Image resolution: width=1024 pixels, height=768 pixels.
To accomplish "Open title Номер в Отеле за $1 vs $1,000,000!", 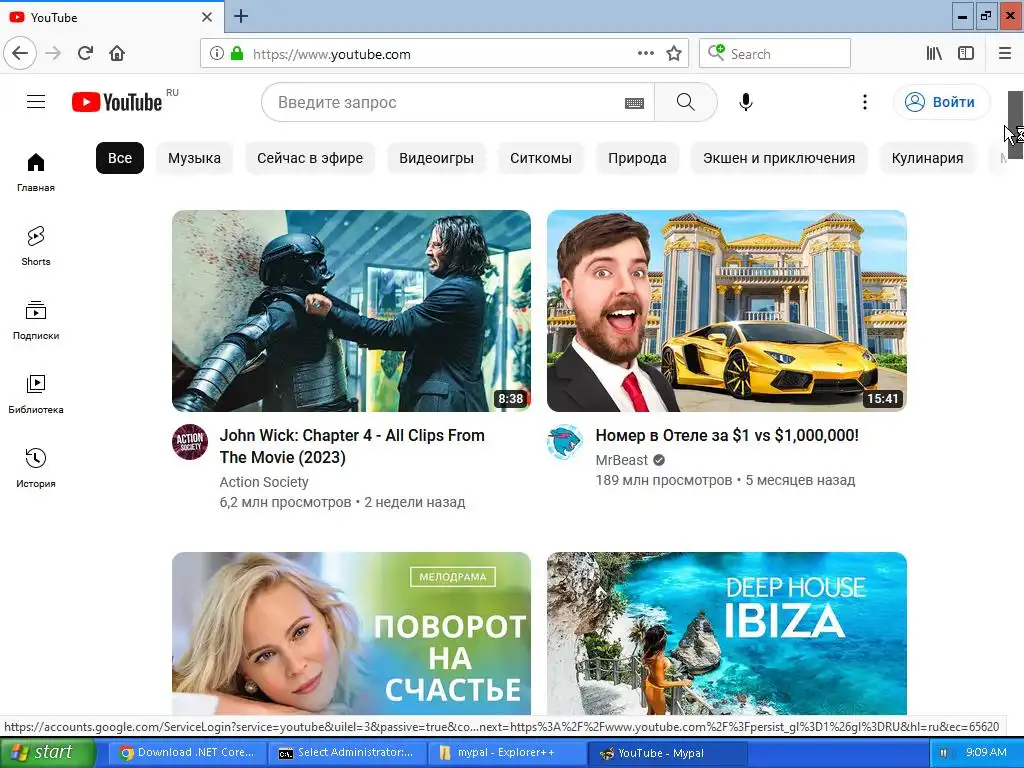I will (727, 436).
